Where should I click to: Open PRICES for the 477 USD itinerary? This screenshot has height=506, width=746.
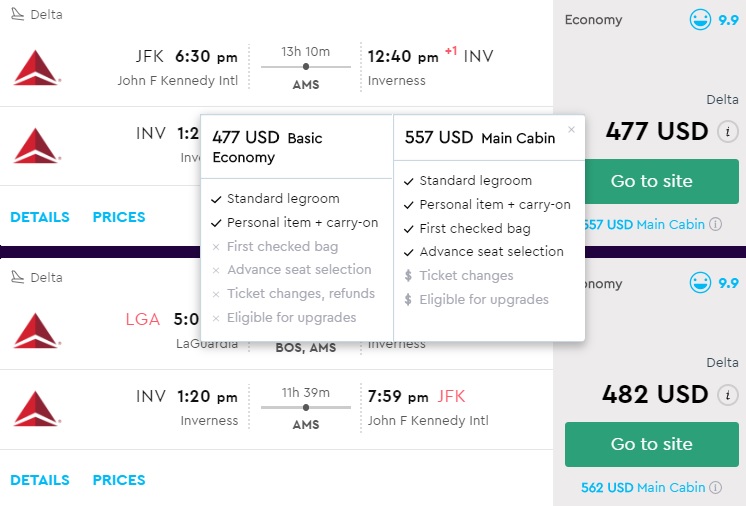pyautogui.click(x=119, y=217)
